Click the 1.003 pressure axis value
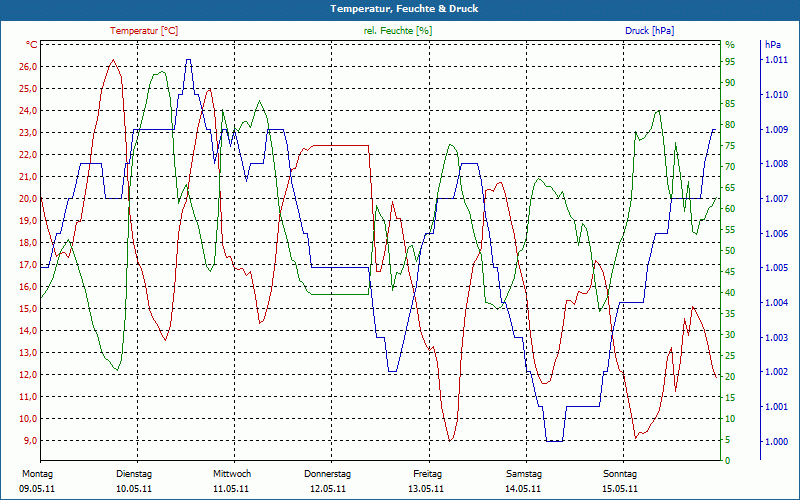The height and width of the screenshot is (500, 800). (776, 337)
